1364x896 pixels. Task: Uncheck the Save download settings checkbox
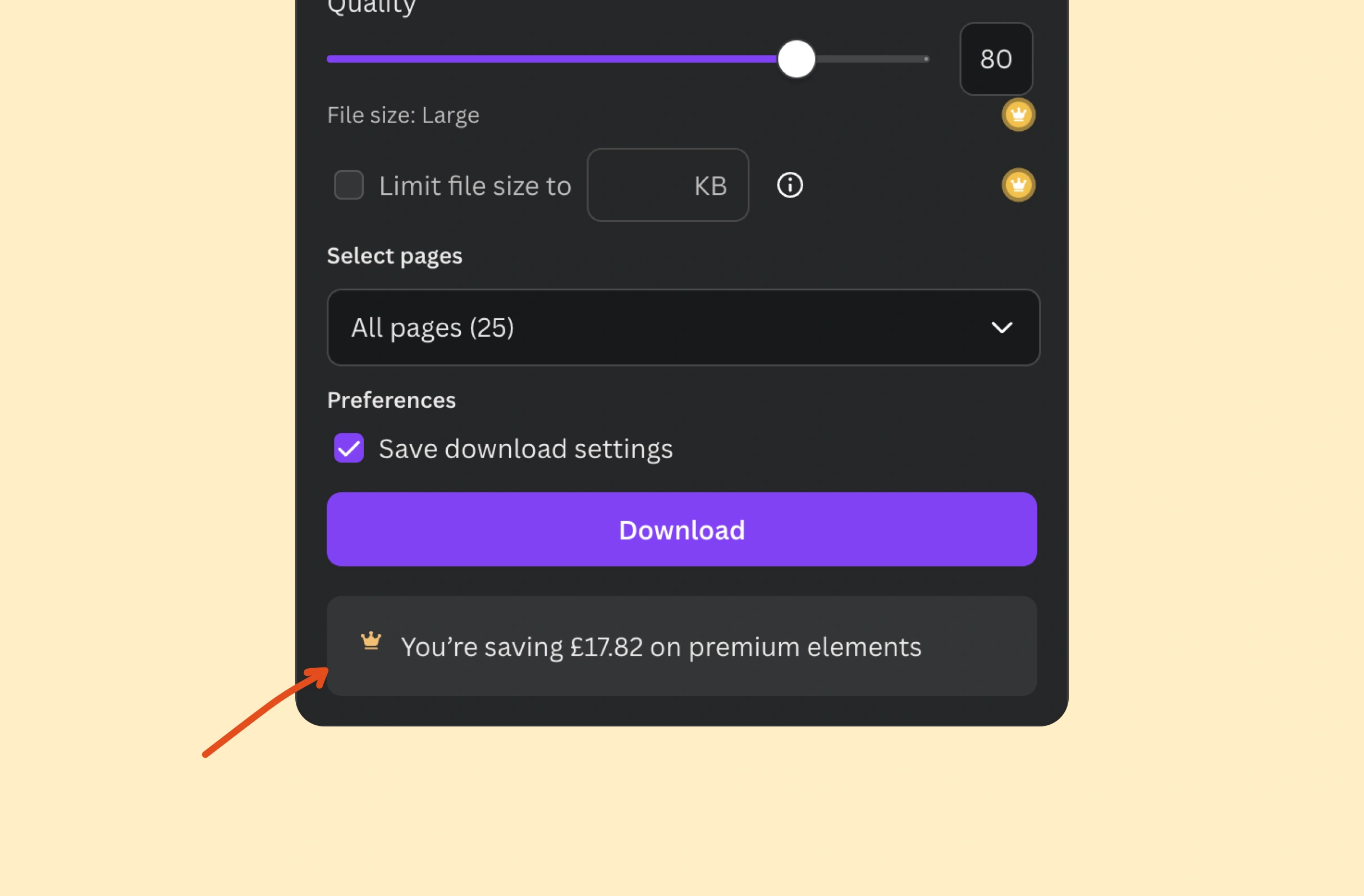(x=349, y=447)
